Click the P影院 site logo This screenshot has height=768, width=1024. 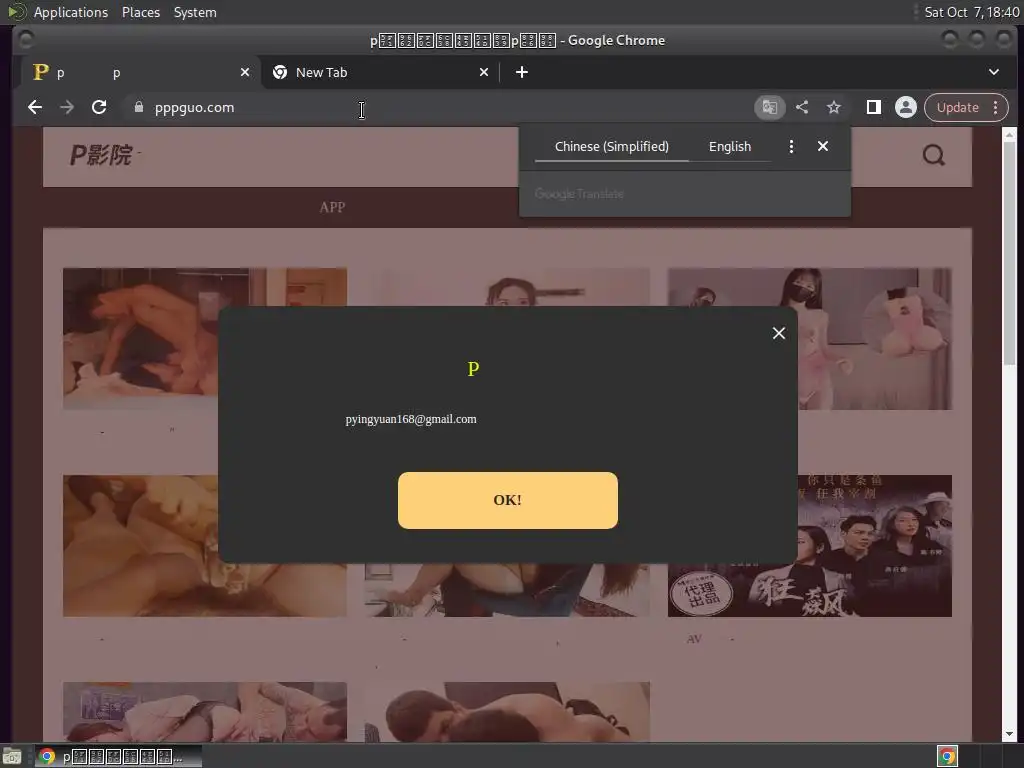[x=102, y=155]
